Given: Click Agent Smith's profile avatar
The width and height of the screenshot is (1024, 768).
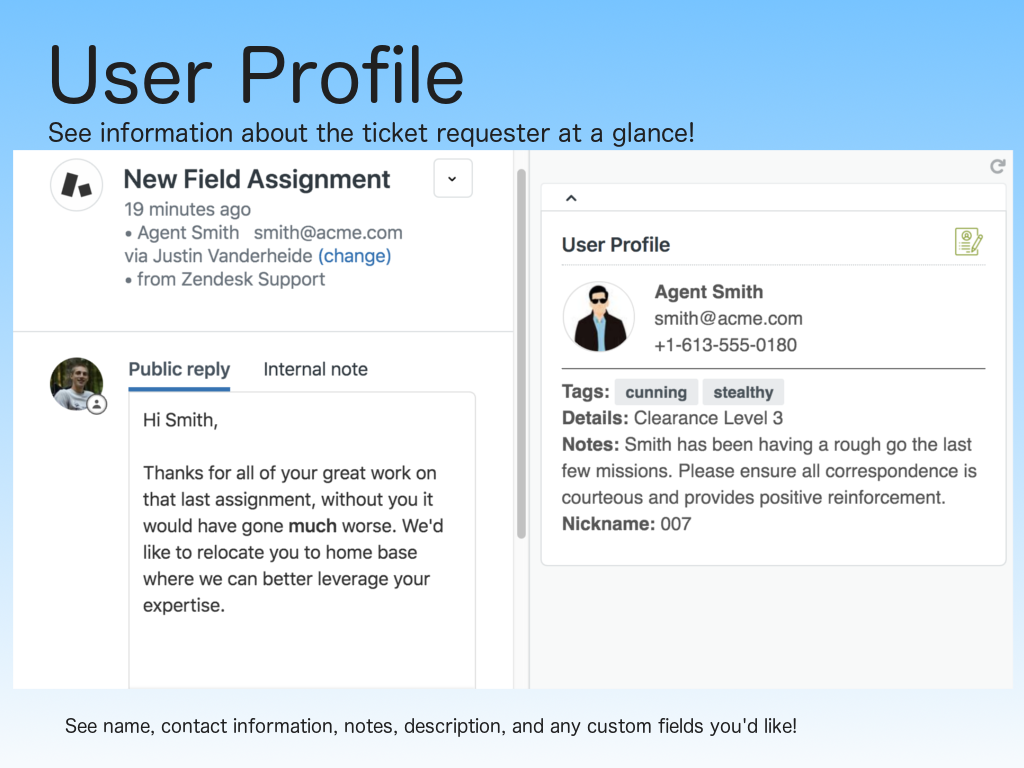Looking at the screenshot, I should coord(599,317).
